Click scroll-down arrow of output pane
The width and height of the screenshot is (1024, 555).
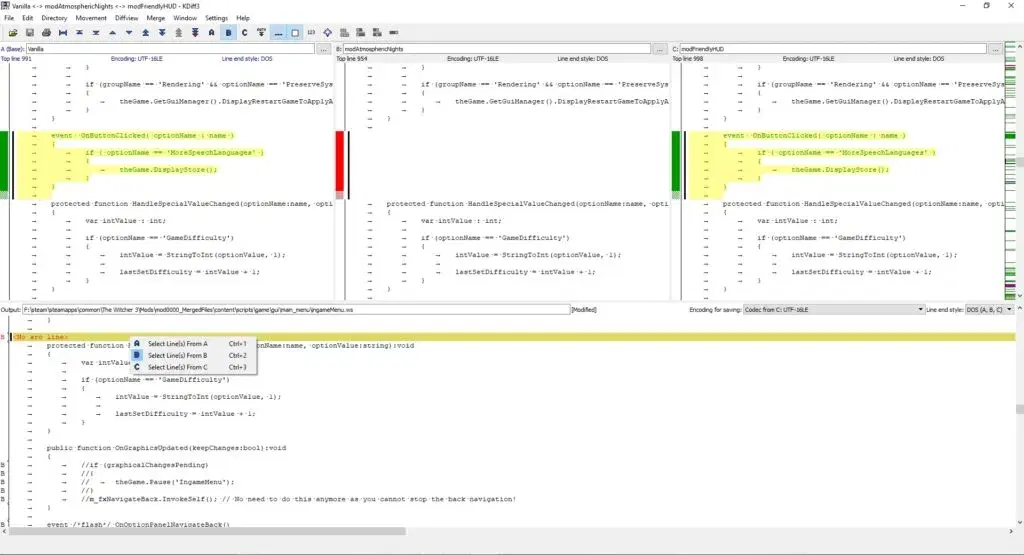coord(1019,522)
